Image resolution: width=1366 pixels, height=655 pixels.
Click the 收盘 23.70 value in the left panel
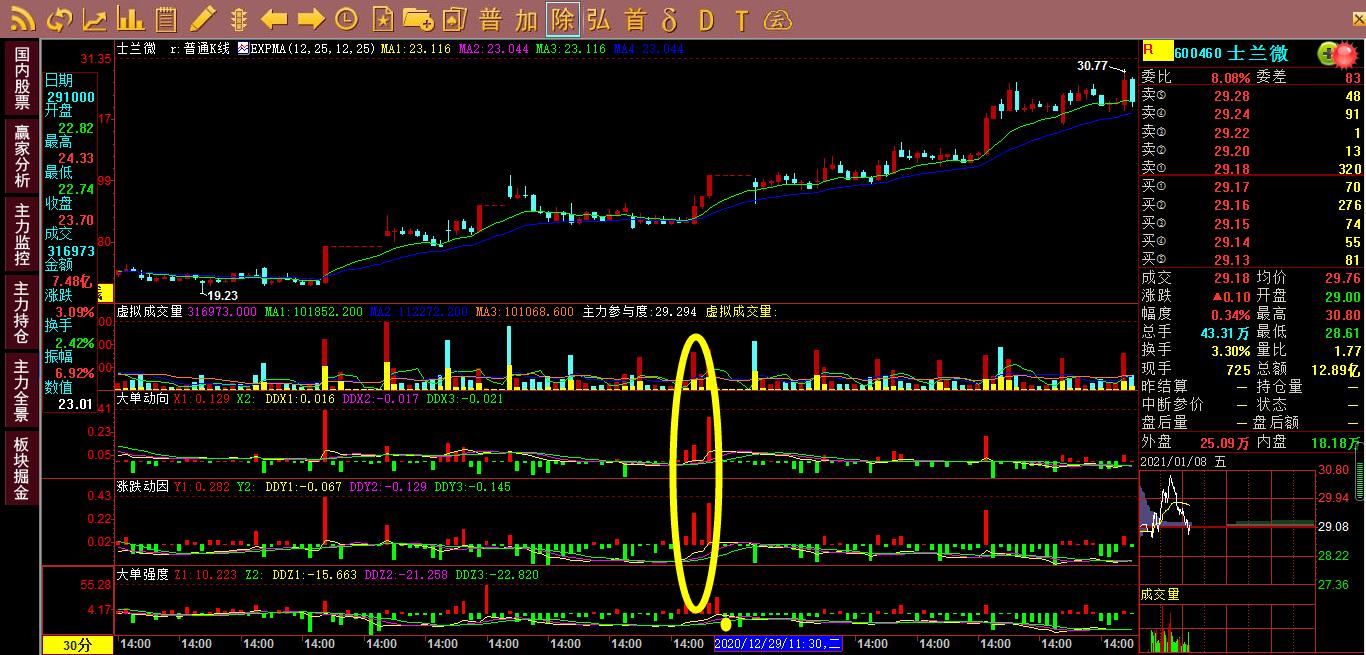click(x=76, y=220)
